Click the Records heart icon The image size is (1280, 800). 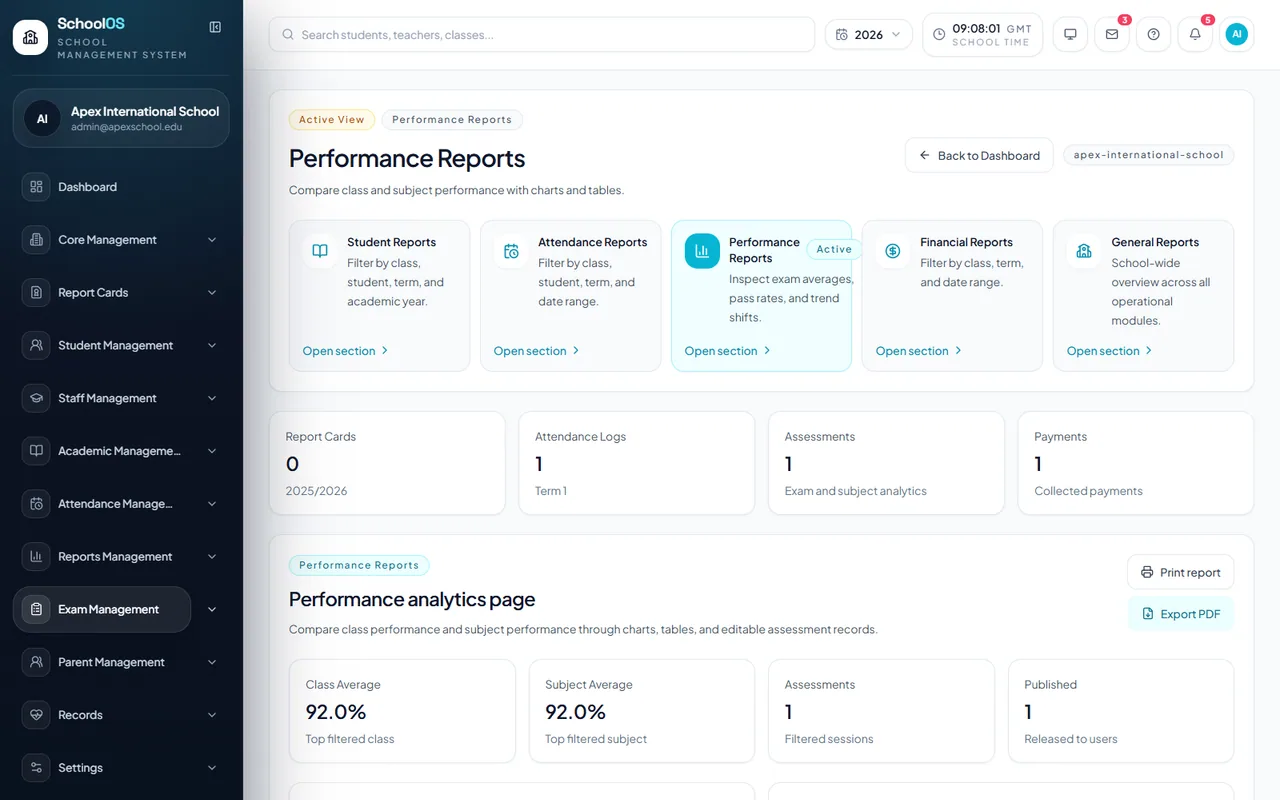[x=36, y=715]
